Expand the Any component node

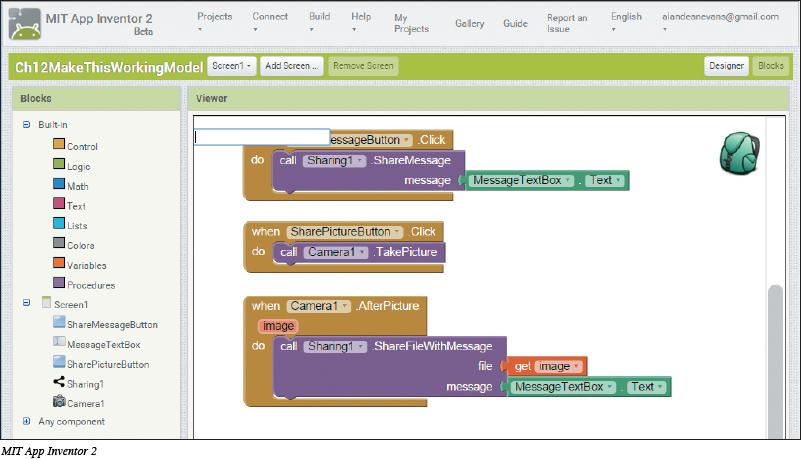click(27, 421)
